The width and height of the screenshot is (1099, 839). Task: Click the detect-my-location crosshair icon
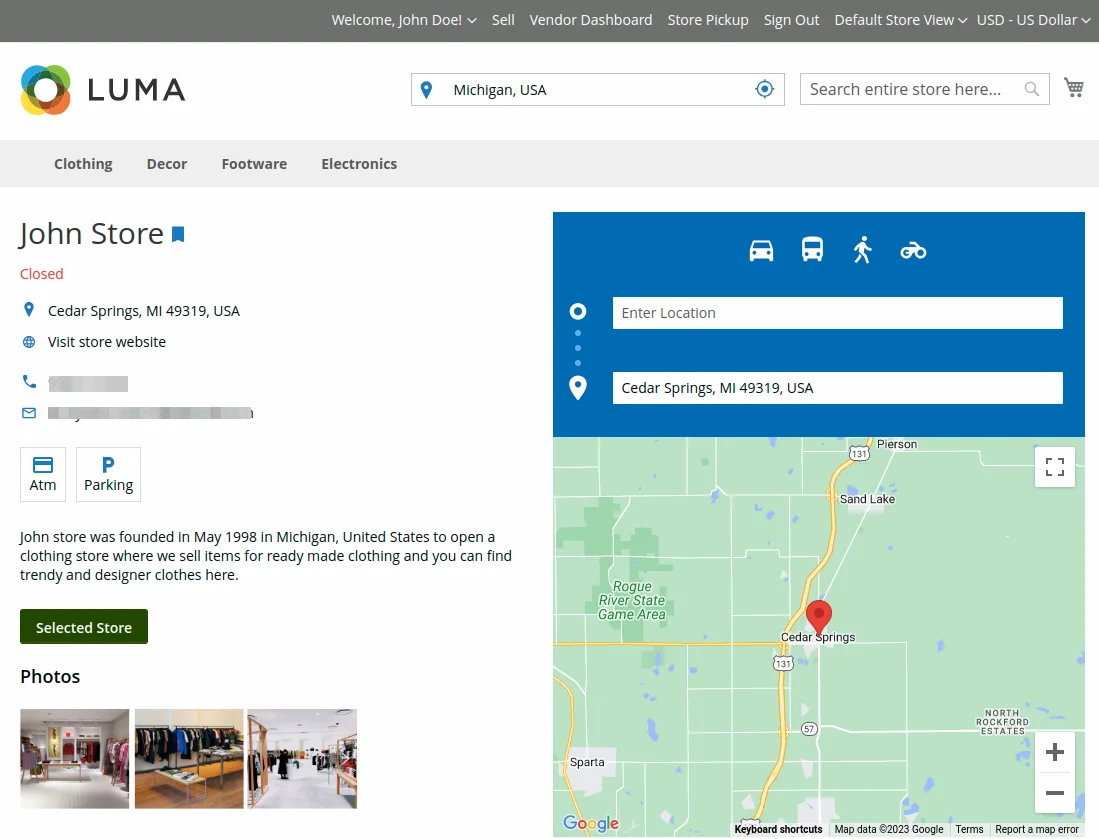(x=765, y=88)
